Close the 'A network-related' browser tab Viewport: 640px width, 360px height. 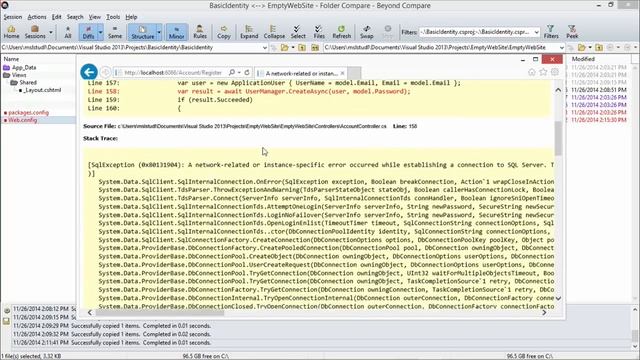[x=342, y=73]
